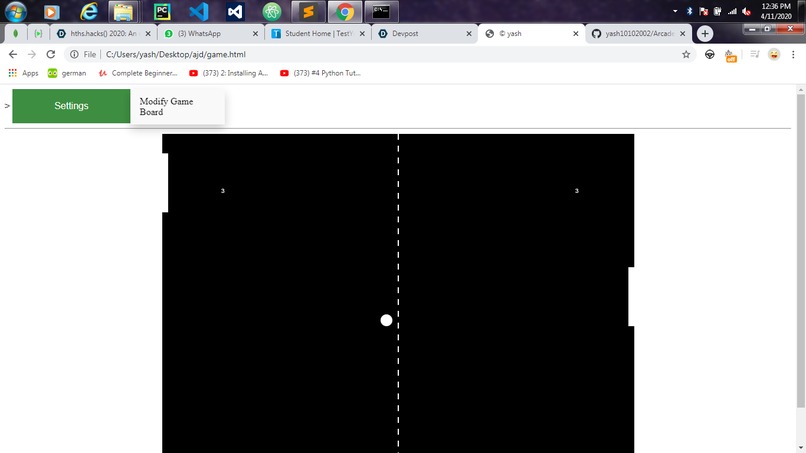The image size is (806, 453).
Task: Click the white pong ball
Action: [386, 320]
